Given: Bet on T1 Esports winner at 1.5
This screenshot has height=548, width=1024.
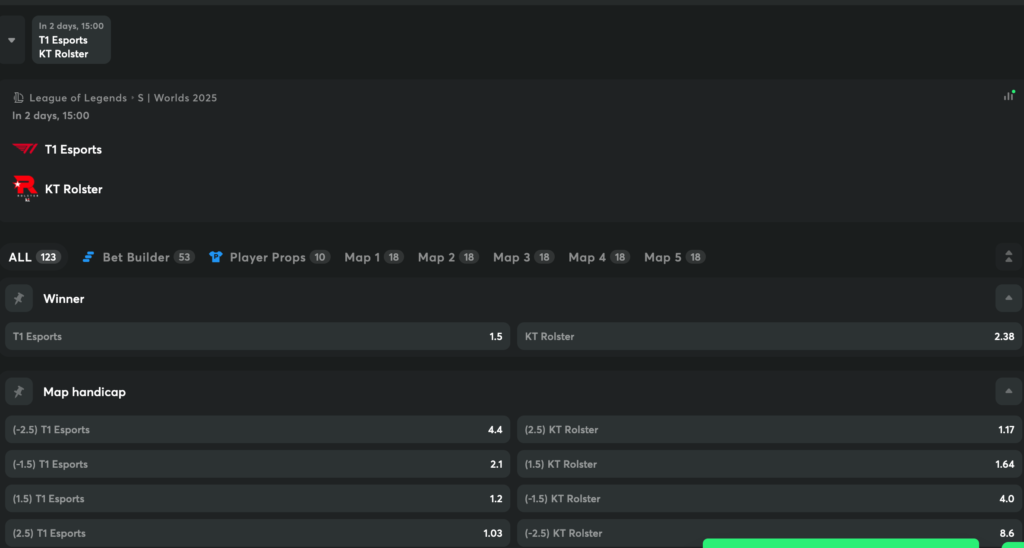Looking at the screenshot, I should (257, 337).
